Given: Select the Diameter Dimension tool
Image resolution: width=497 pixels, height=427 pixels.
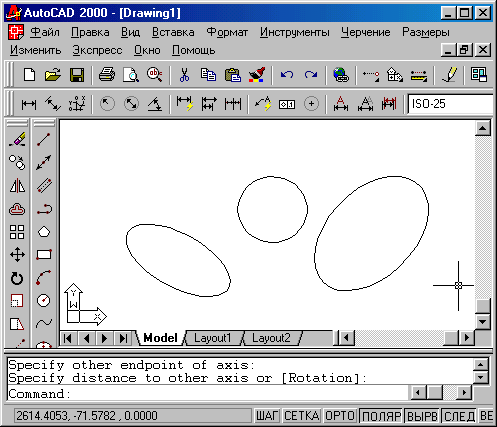Looking at the screenshot, I should tap(131, 104).
